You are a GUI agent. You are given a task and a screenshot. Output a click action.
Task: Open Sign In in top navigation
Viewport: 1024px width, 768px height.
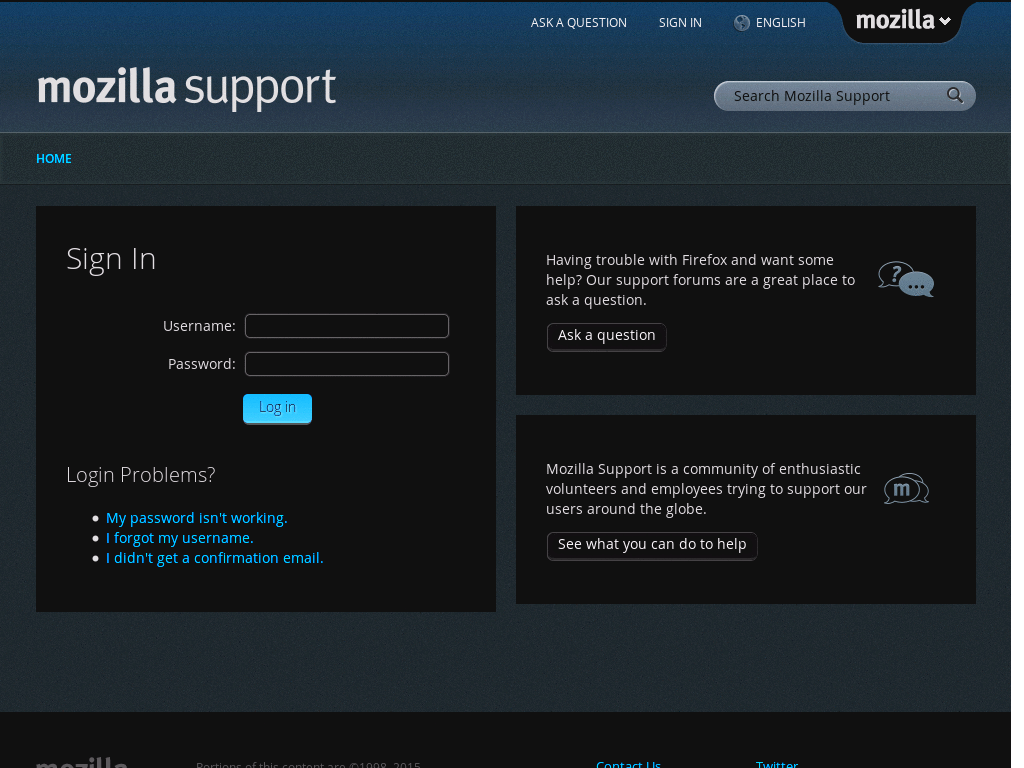tap(680, 23)
